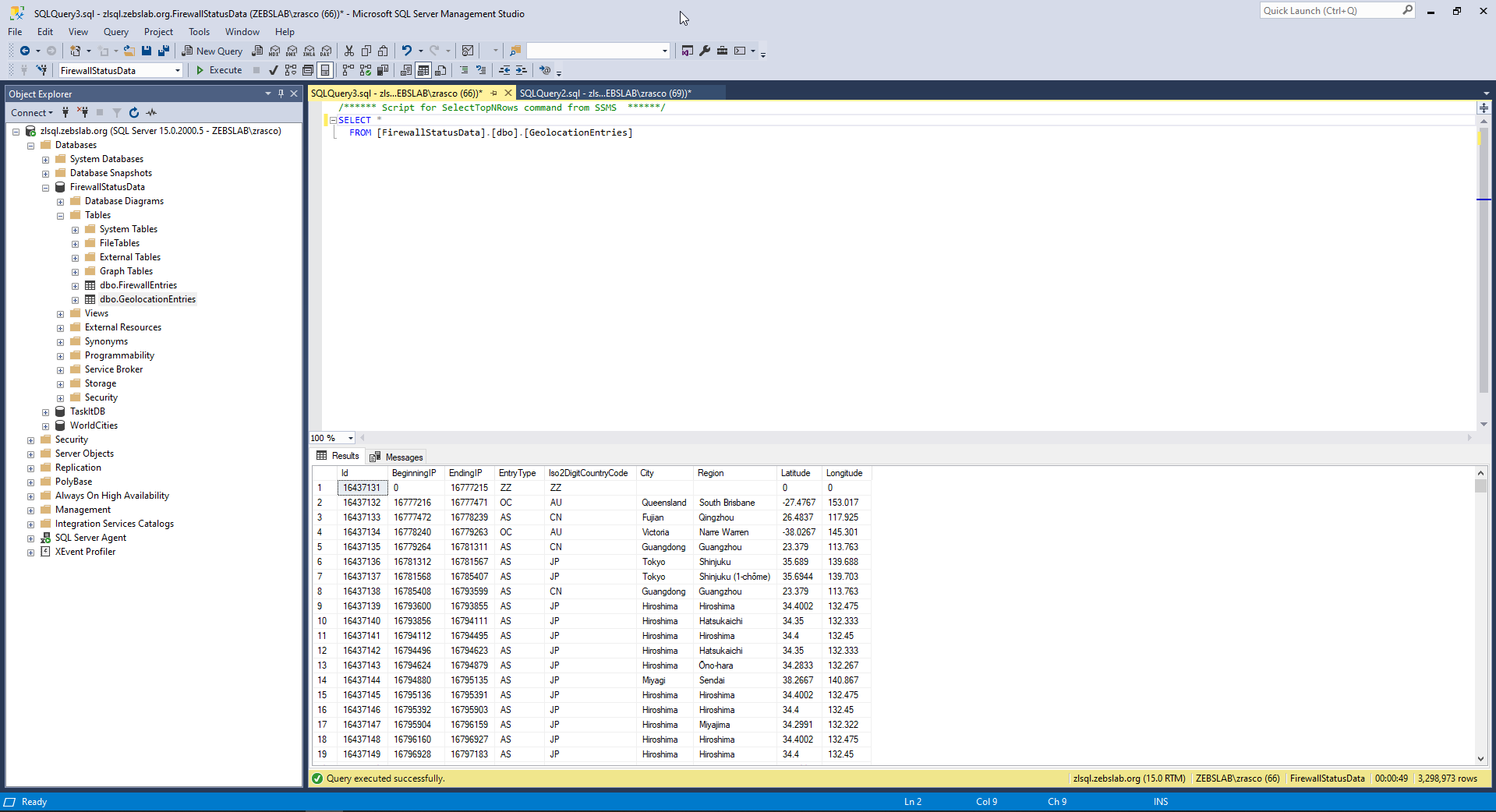Screen dimensions: 1496x812
Task: Open the Toolbox icon
Action: pyautogui.click(x=723, y=51)
